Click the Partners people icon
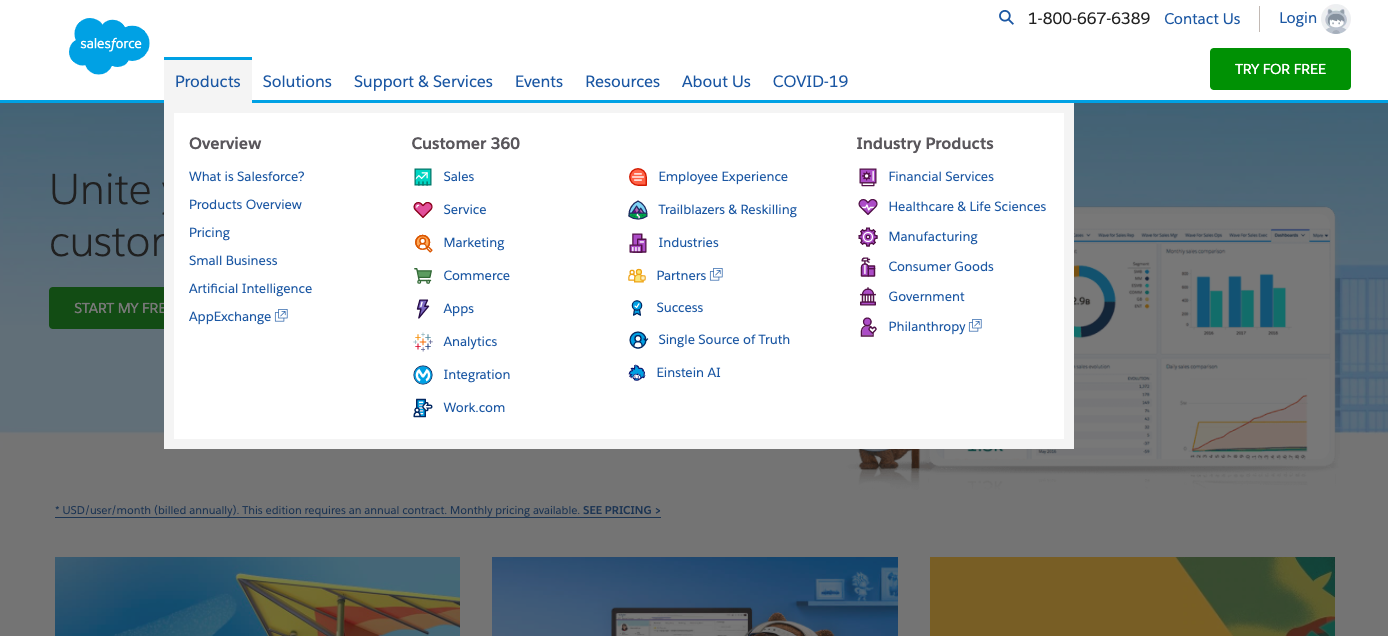Image resolution: width=1388 pixels, height=636 pixels. (x=637, y=276)
